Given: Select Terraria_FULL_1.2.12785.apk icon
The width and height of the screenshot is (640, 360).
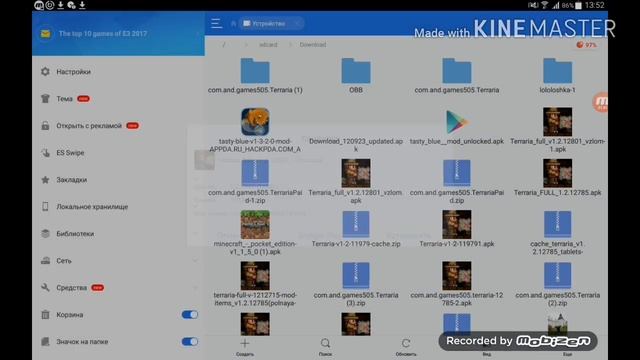Looking at the screenshot, I should click(x=558, y=173).
